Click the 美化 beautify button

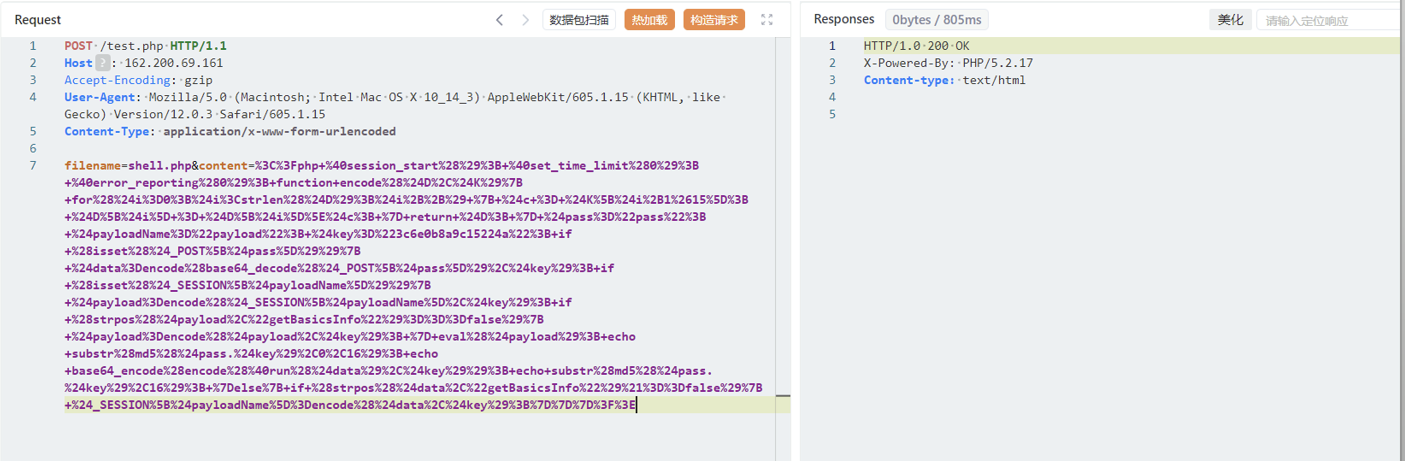[1230, 20]
